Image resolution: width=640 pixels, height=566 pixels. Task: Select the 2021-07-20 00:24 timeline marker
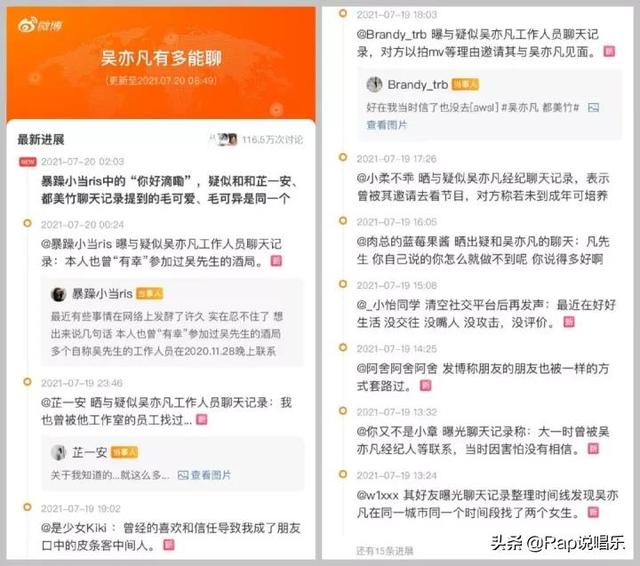point(27,223)
